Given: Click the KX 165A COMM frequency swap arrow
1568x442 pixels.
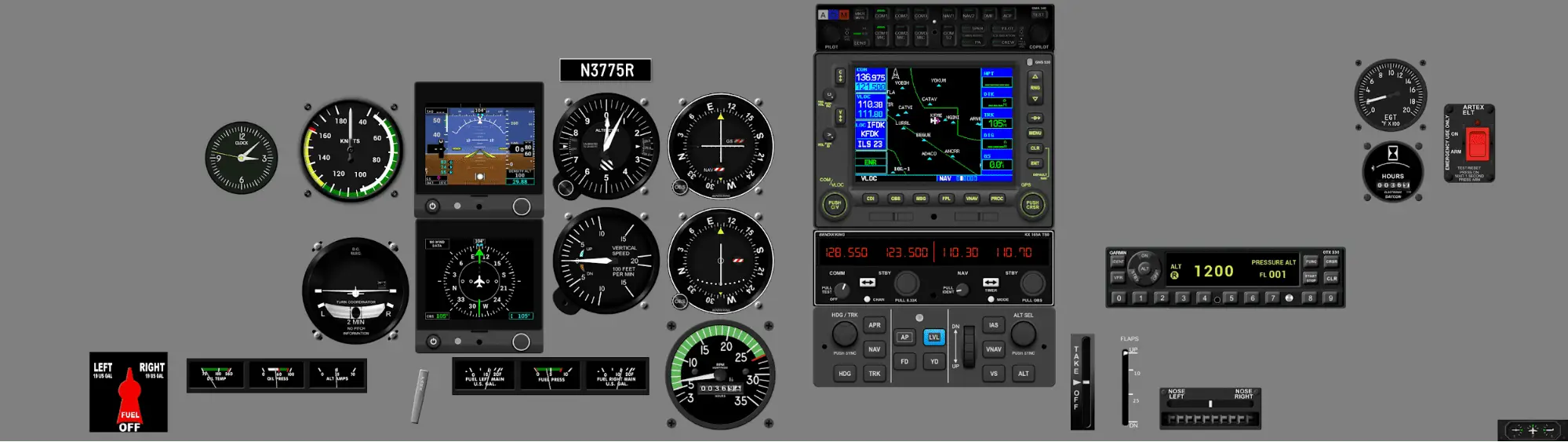Looking at the screenshot, I should tap(867, 282).
